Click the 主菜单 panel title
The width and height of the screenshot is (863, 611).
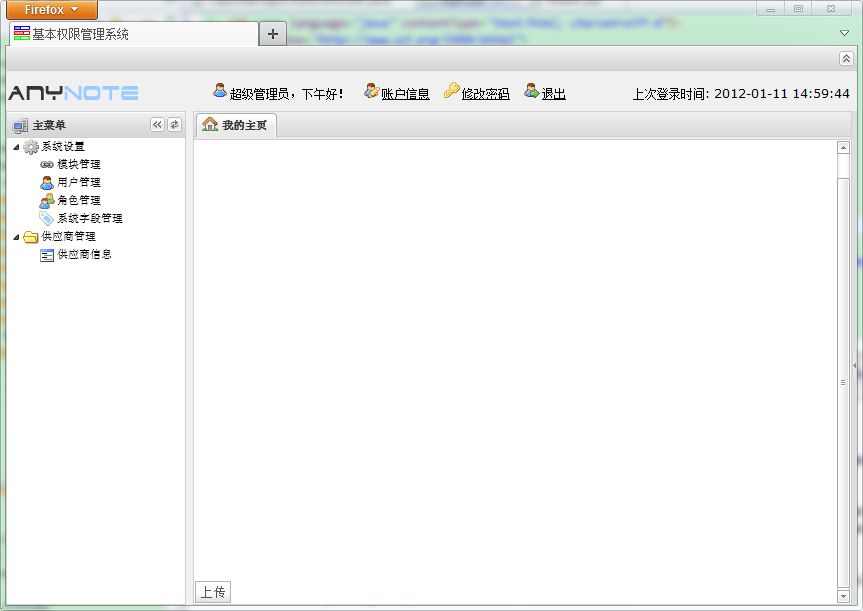(49, 126)
